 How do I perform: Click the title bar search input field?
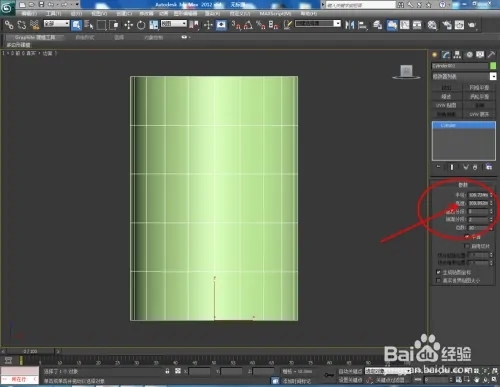tap(360, 5)
